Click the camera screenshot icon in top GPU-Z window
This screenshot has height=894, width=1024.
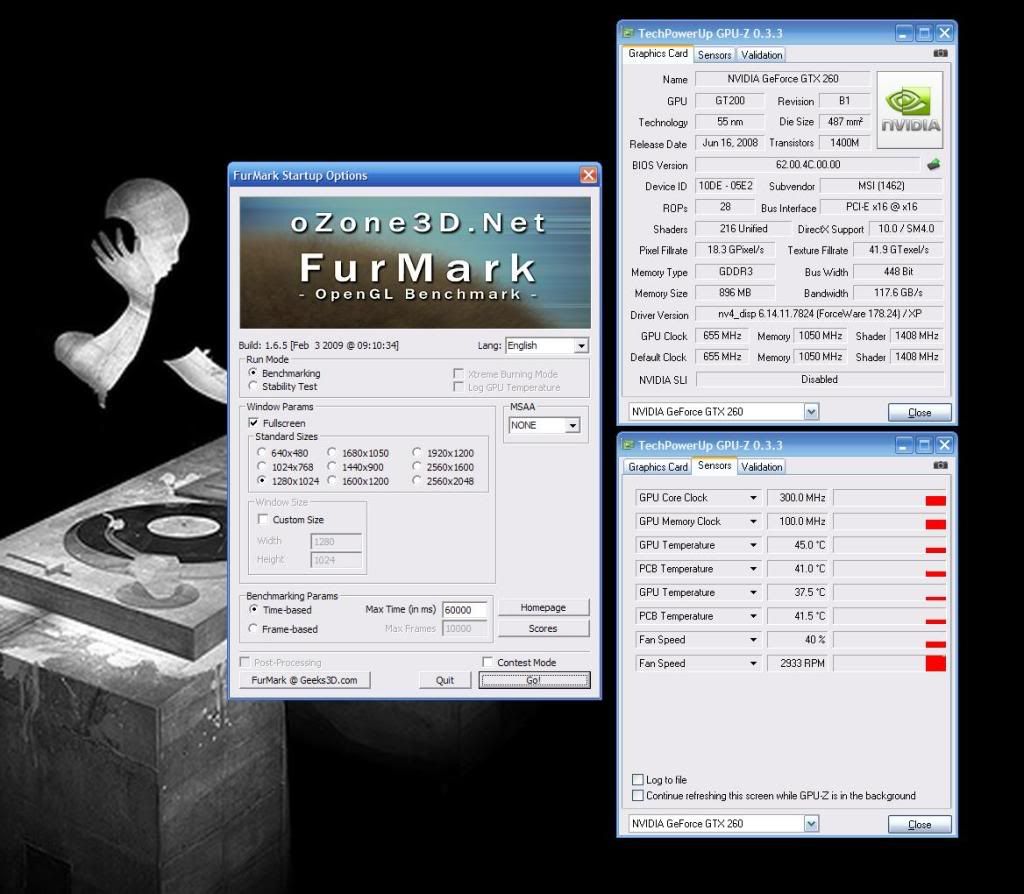click(x=940, y=54)
